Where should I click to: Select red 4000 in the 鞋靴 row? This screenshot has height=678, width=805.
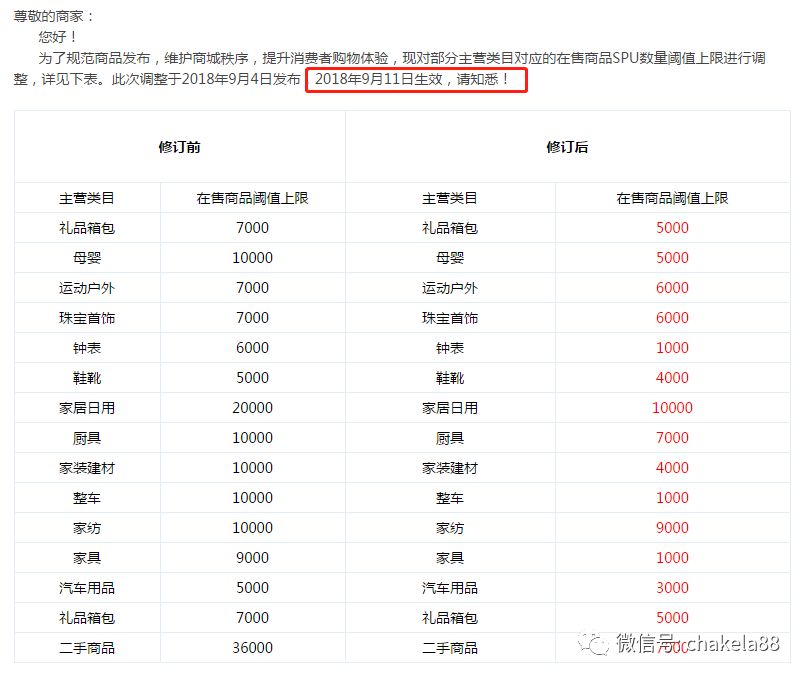point(672,378)
